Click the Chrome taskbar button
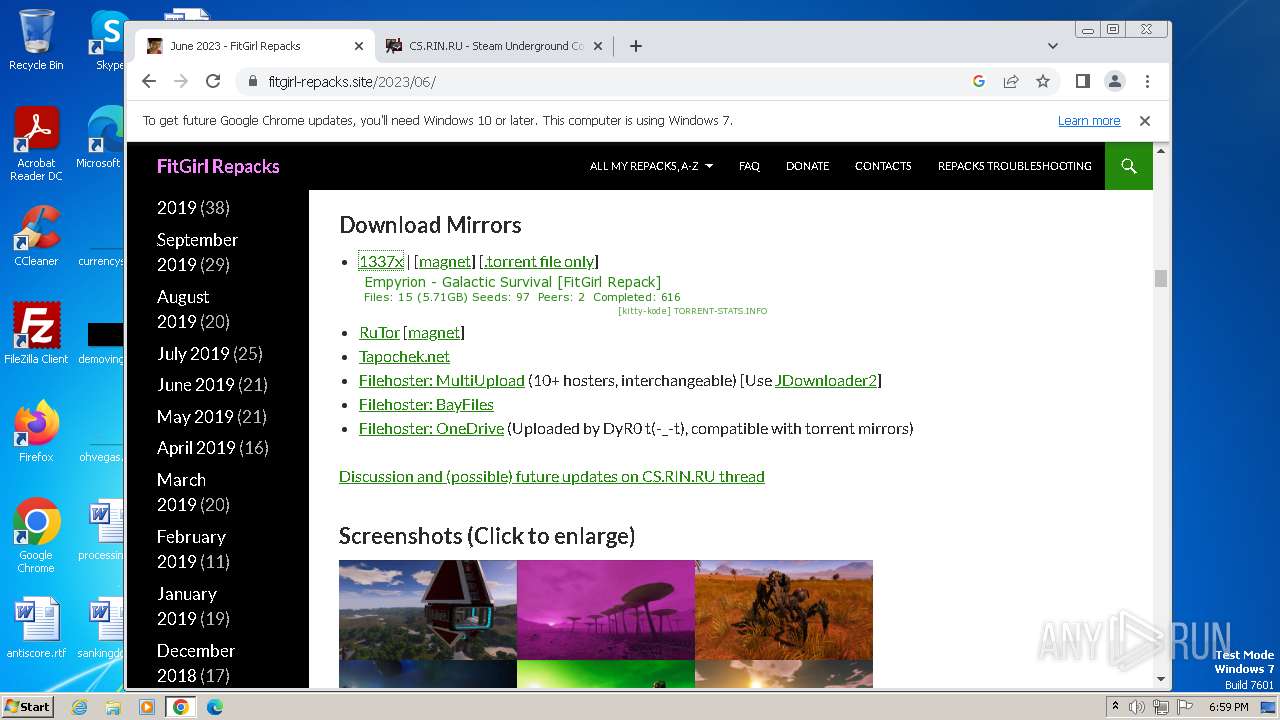1280x720 pixels. point(181,707)
